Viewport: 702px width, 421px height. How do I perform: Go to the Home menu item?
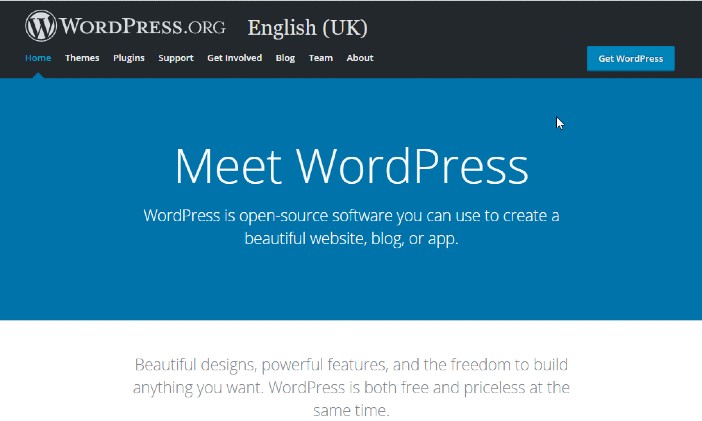pyautogui.click(x=38, y=58)
